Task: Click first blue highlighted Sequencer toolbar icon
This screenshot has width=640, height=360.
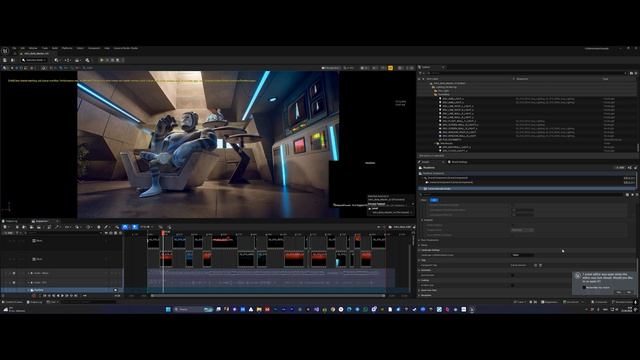Action: [125, 227]
